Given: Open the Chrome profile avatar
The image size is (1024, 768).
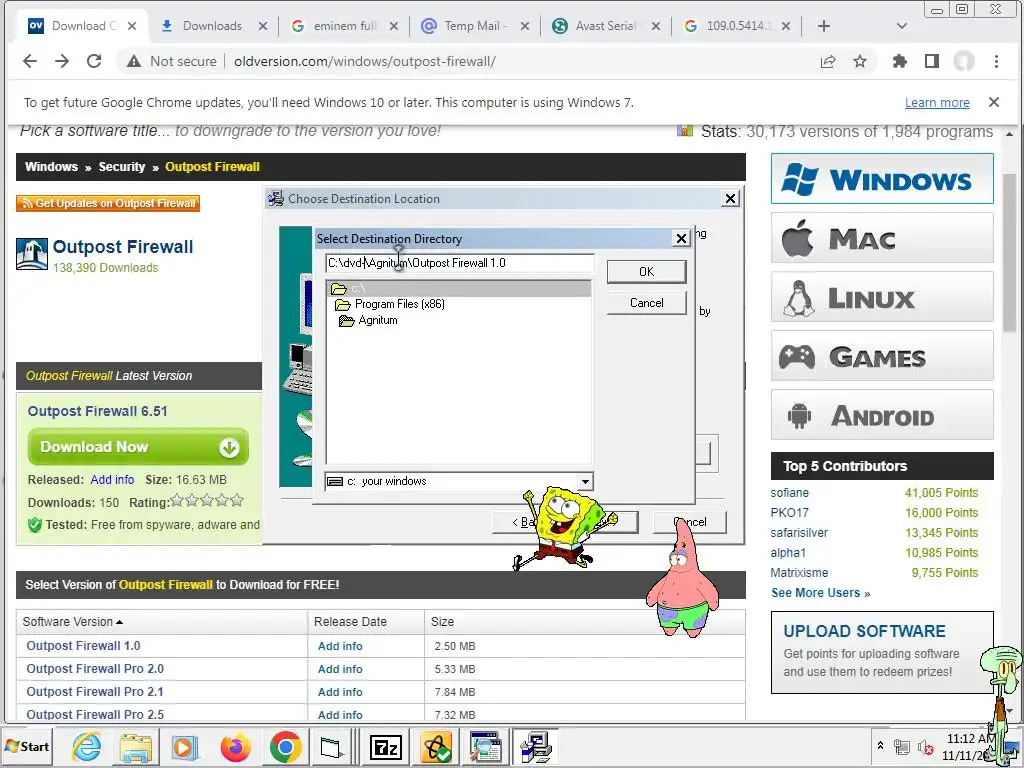Looking at the screenshot, I should 964,61.
